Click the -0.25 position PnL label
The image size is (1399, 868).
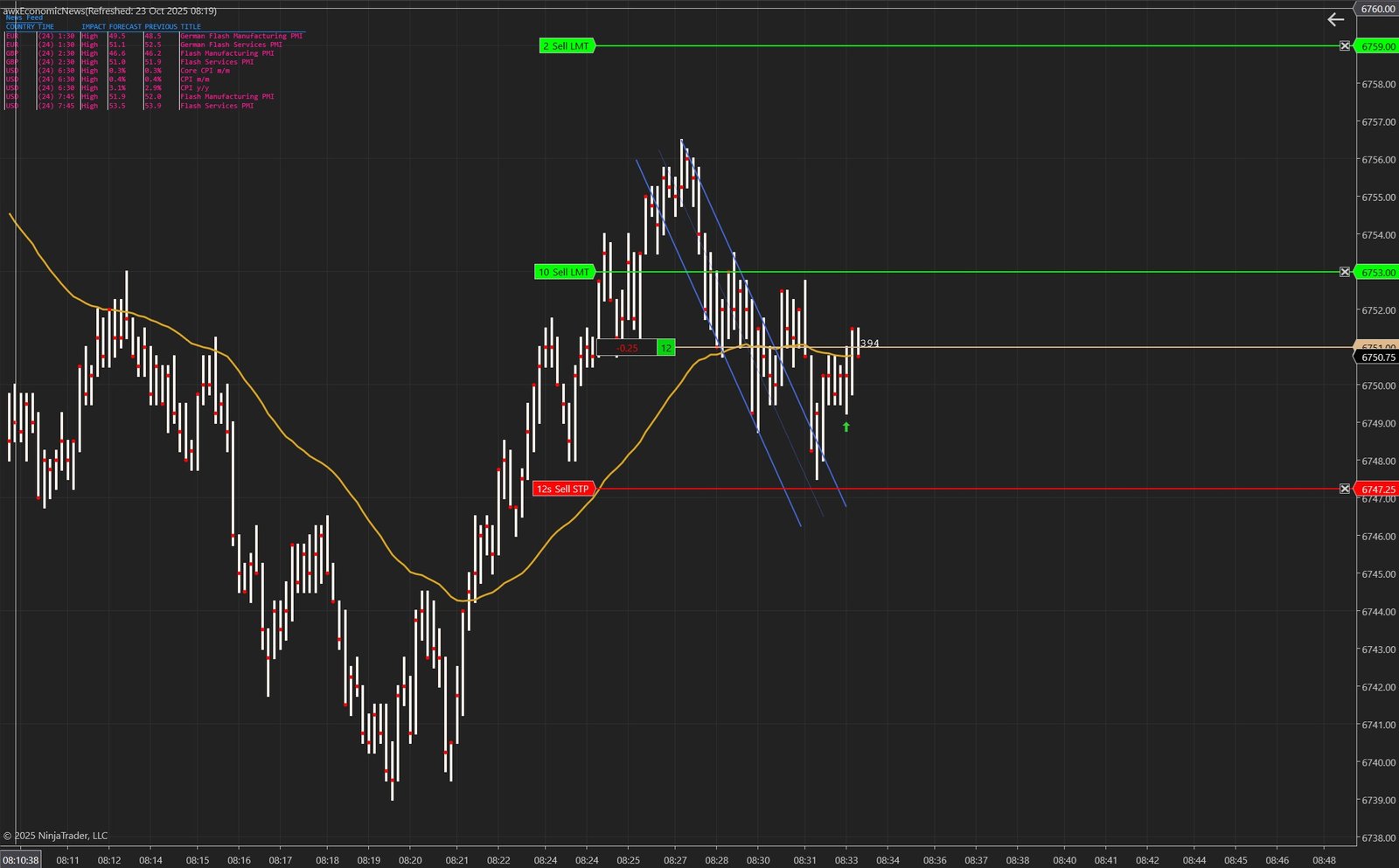tap(626, 348)
